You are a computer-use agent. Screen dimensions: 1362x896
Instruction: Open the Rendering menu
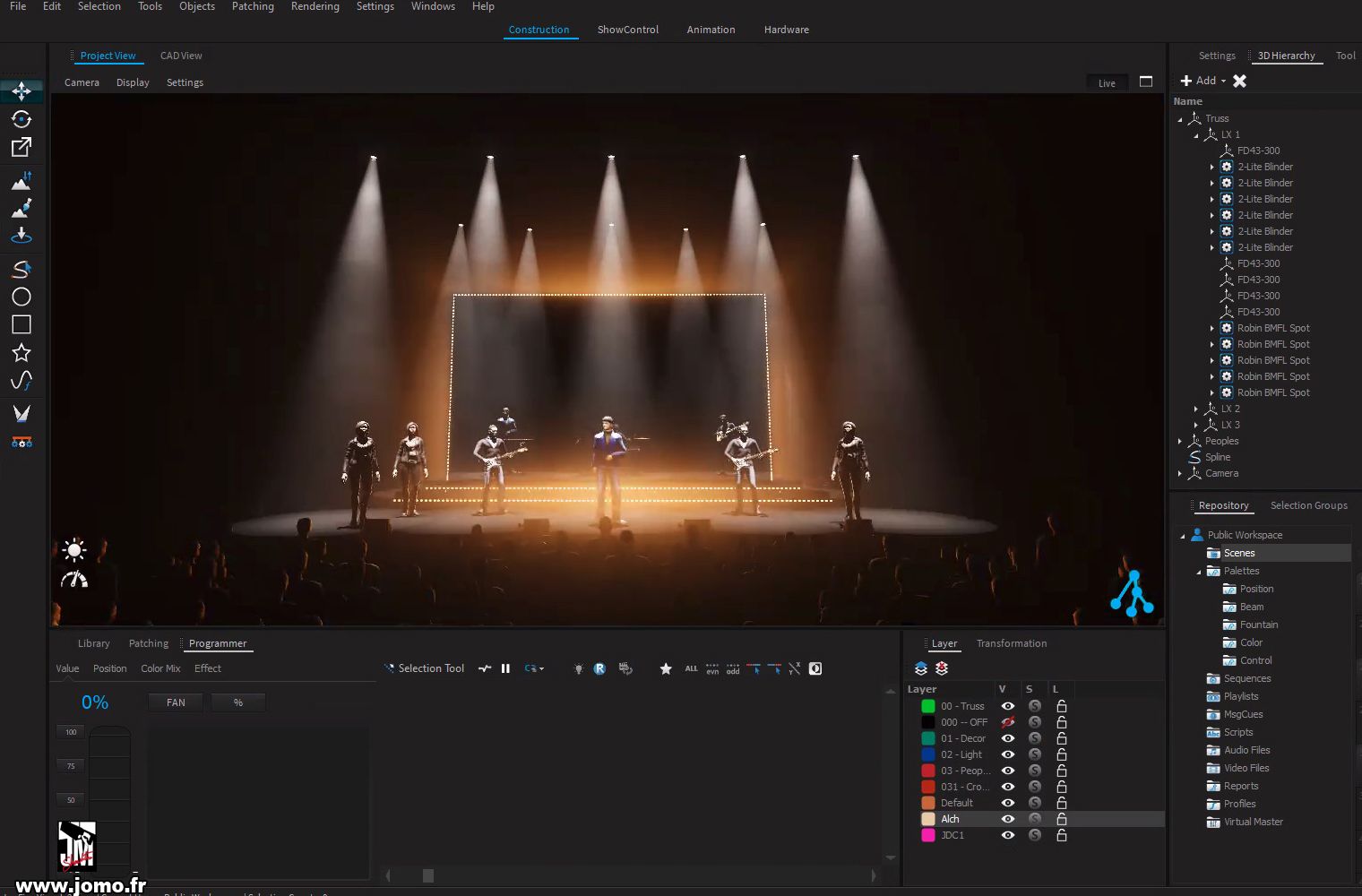(x=315, y=6)
